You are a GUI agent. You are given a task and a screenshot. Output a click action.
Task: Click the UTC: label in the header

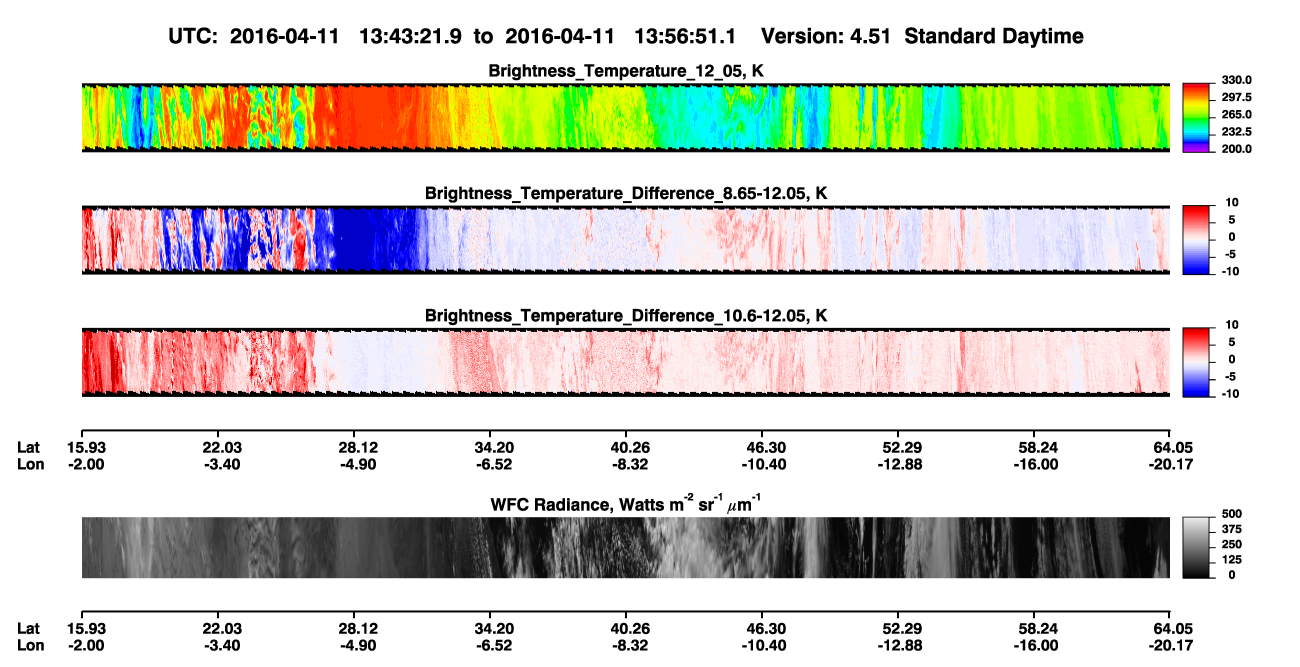point(193,37)
